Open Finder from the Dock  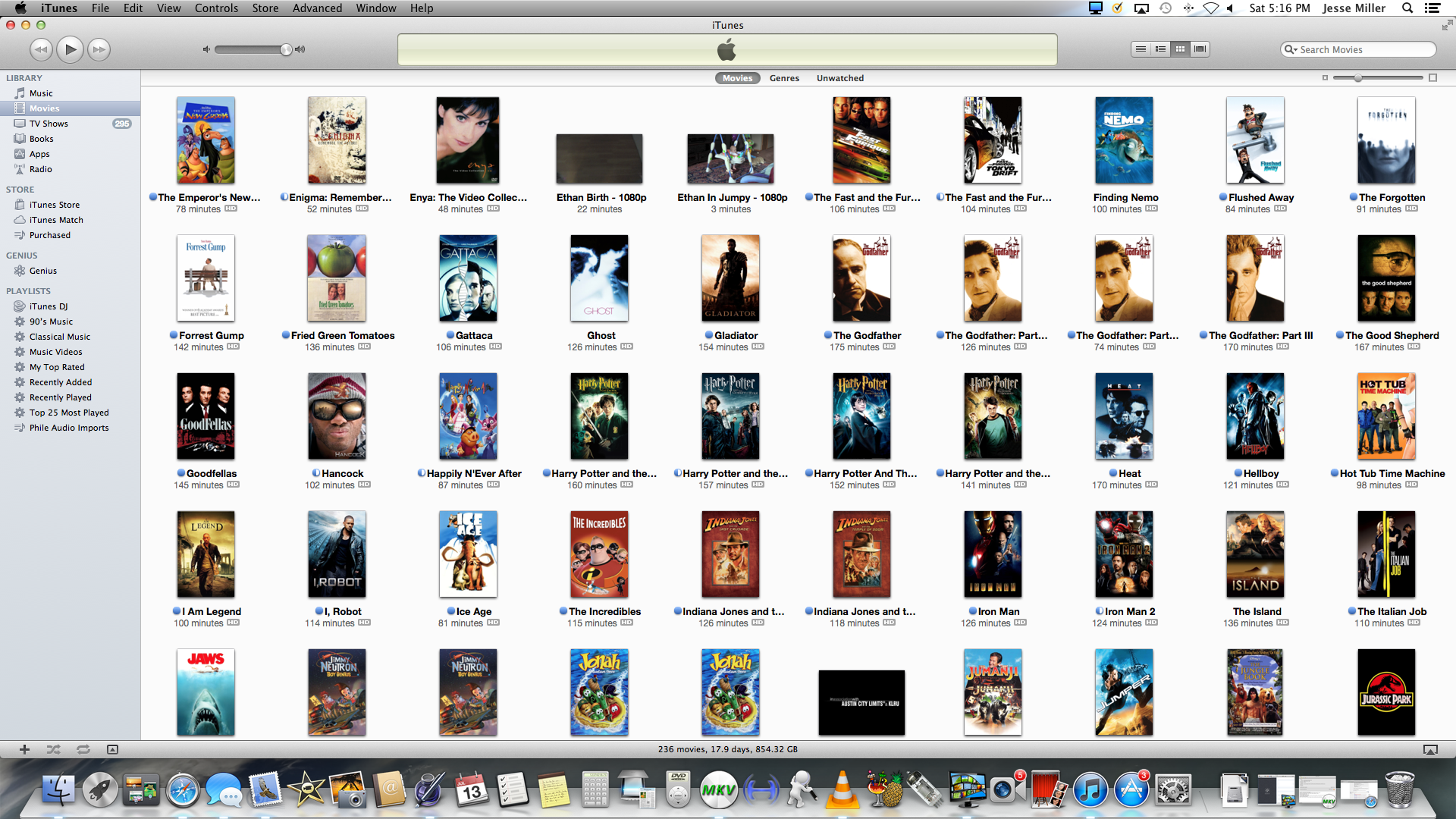click(x=58, y=791)
